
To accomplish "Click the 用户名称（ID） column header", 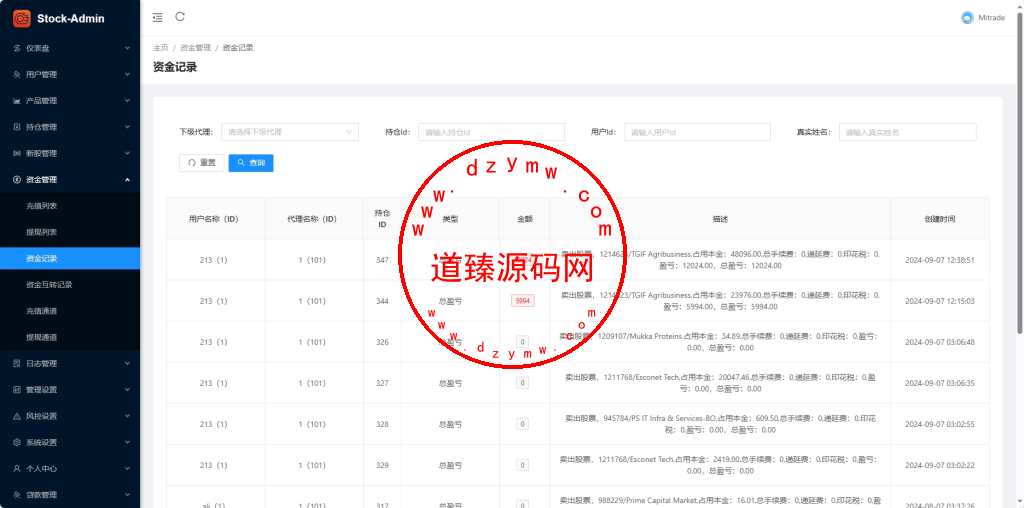I will 214,219.
